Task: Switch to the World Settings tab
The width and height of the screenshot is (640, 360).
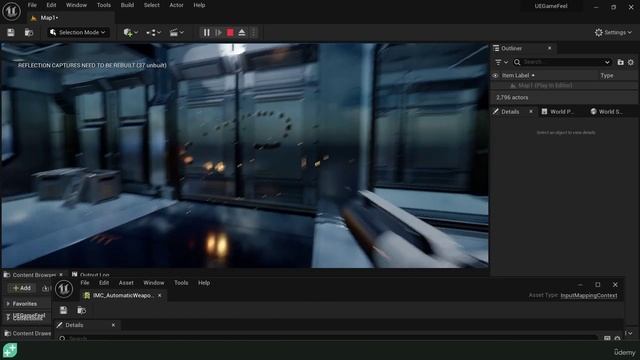Action: click(x=610, y=111)
